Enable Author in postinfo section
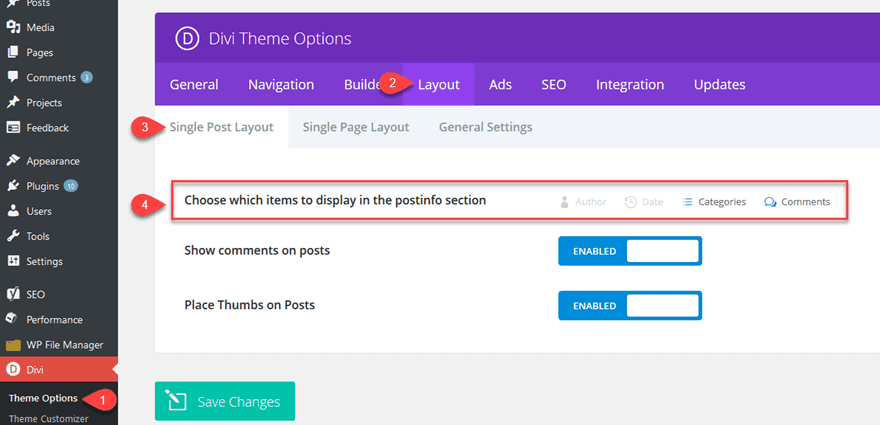 coord(583,202)
